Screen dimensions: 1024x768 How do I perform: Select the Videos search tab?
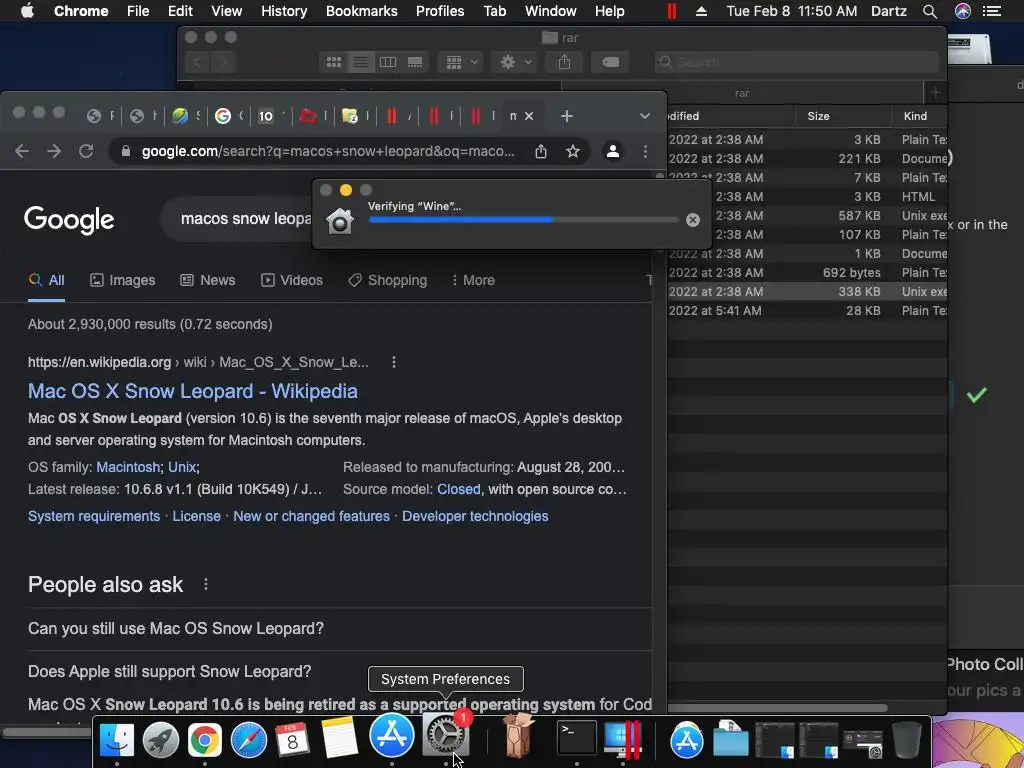tap(292, 280)
